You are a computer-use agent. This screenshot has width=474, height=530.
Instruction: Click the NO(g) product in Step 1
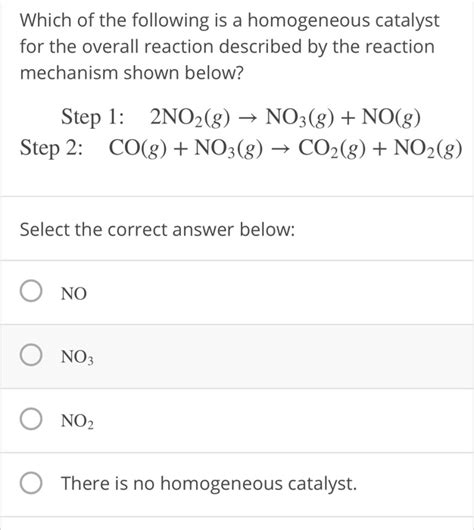[x=391, y=118]
